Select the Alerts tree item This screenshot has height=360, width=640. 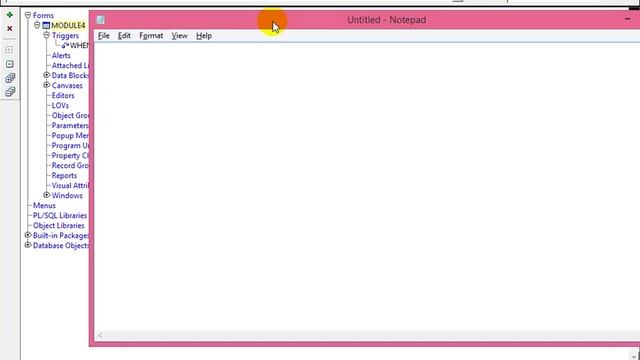click(61, 56)
